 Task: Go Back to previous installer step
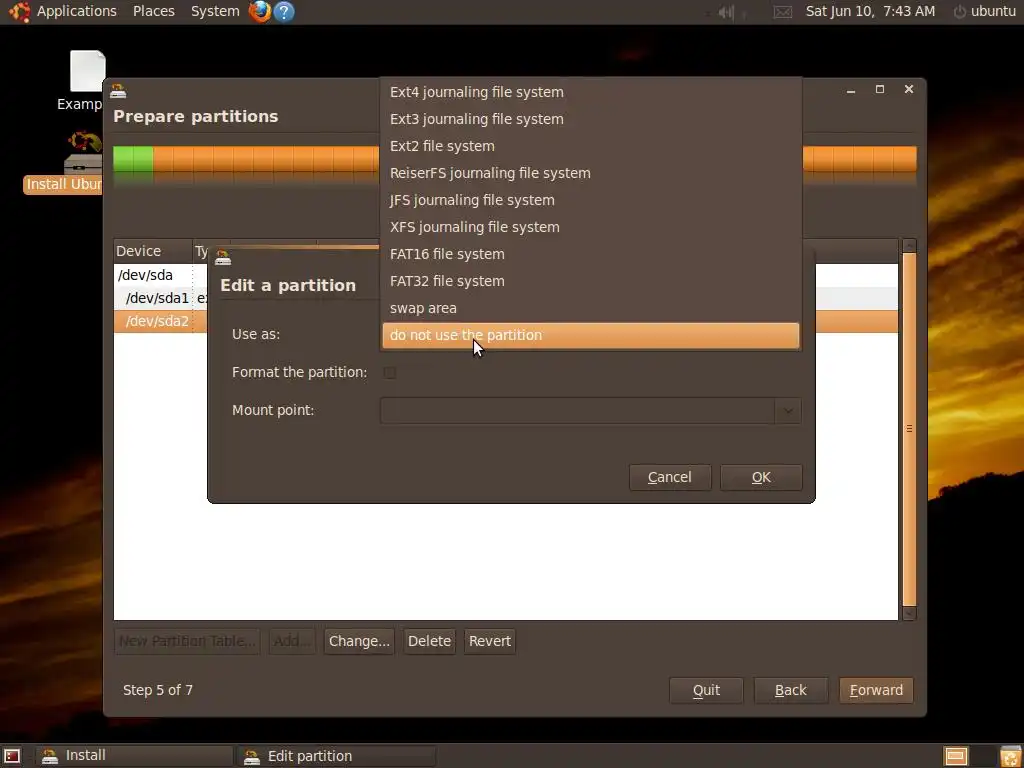click(790, 690)
